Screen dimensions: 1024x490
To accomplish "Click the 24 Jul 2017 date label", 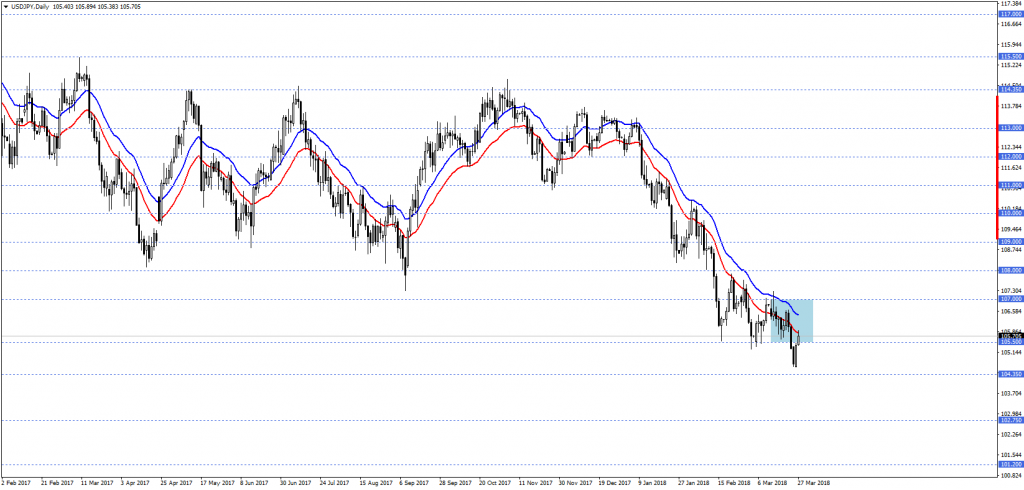I will click(x=336, y=484).
